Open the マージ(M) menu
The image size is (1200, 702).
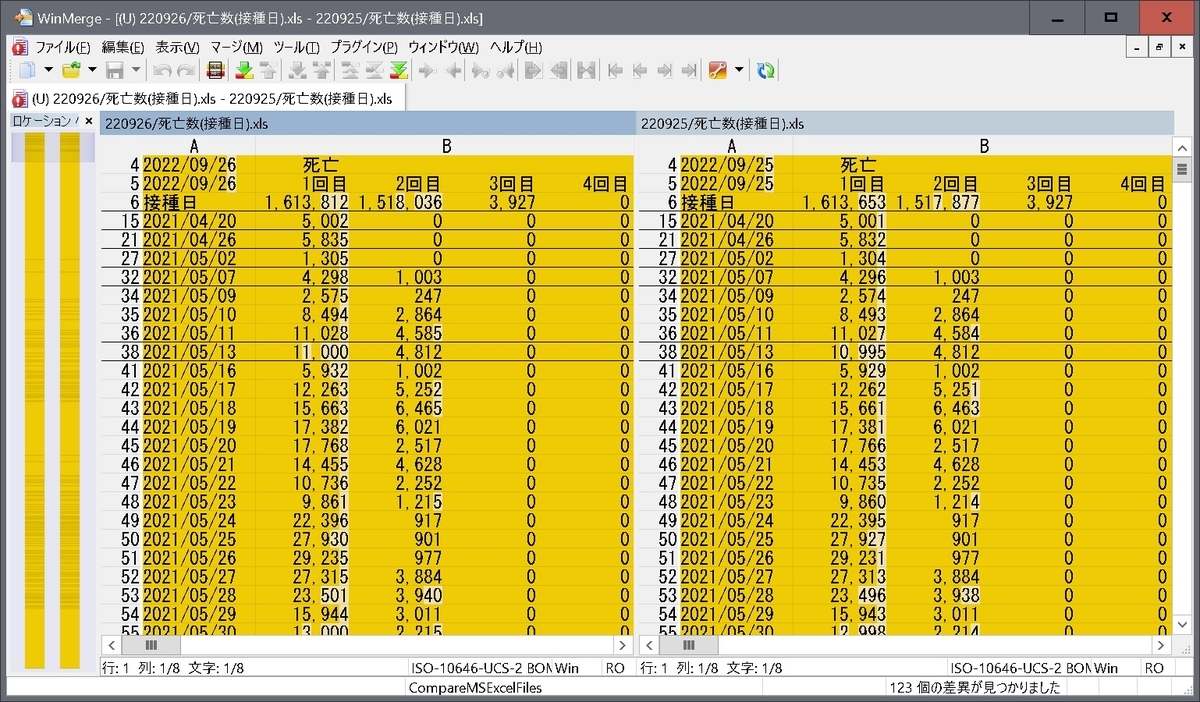(x=237, y=47)
